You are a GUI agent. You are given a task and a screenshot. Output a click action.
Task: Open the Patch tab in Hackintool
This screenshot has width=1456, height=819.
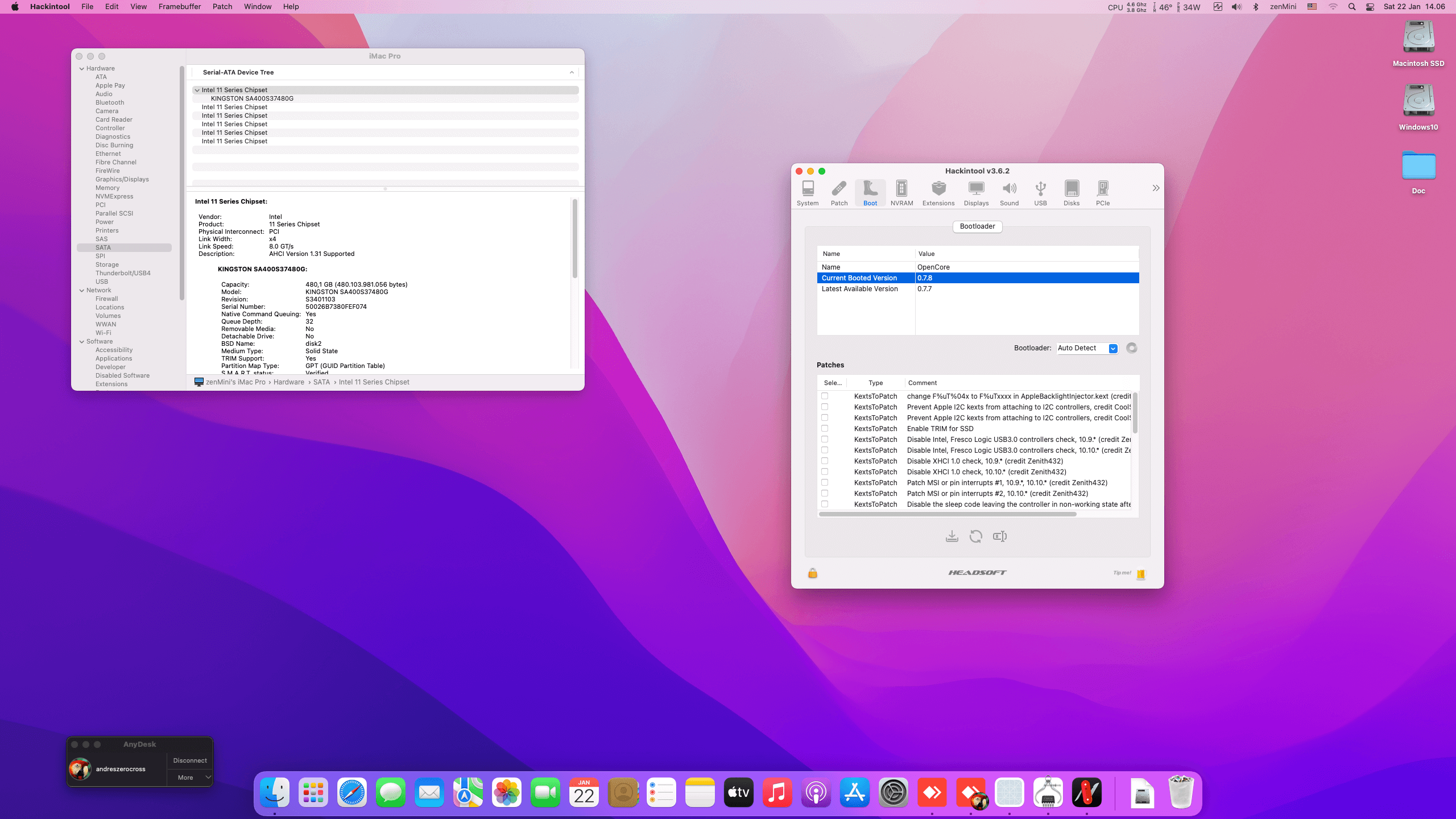point(839,193)
